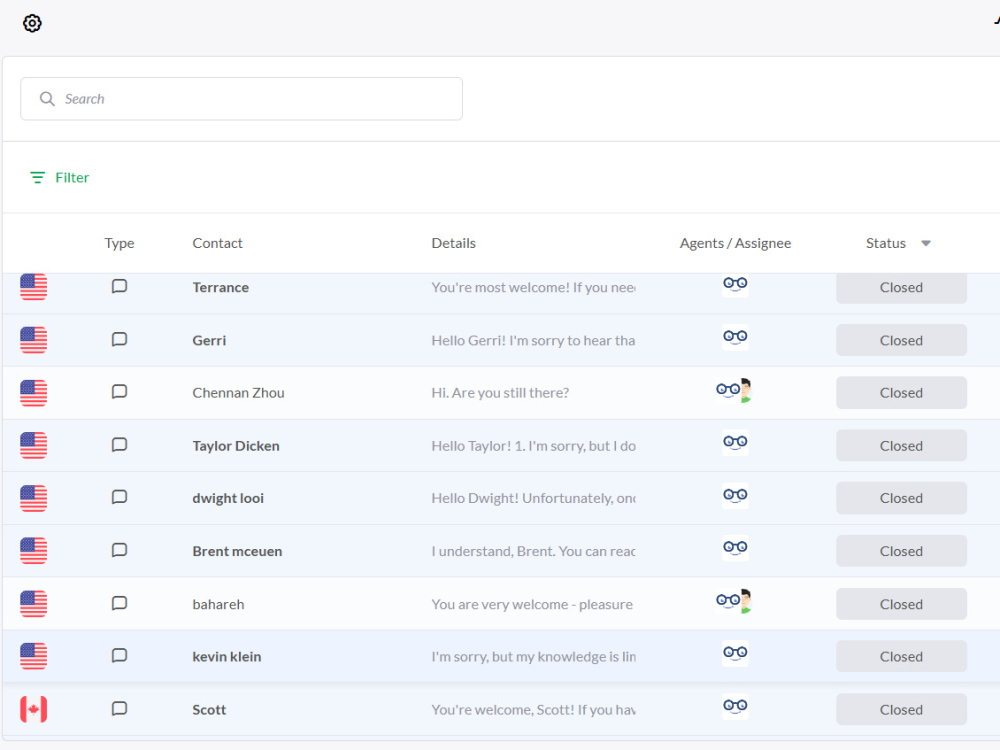Open dwight looi's contact entry
The width and height of the screenshot is (1000, 750).
tap(228, 498)
